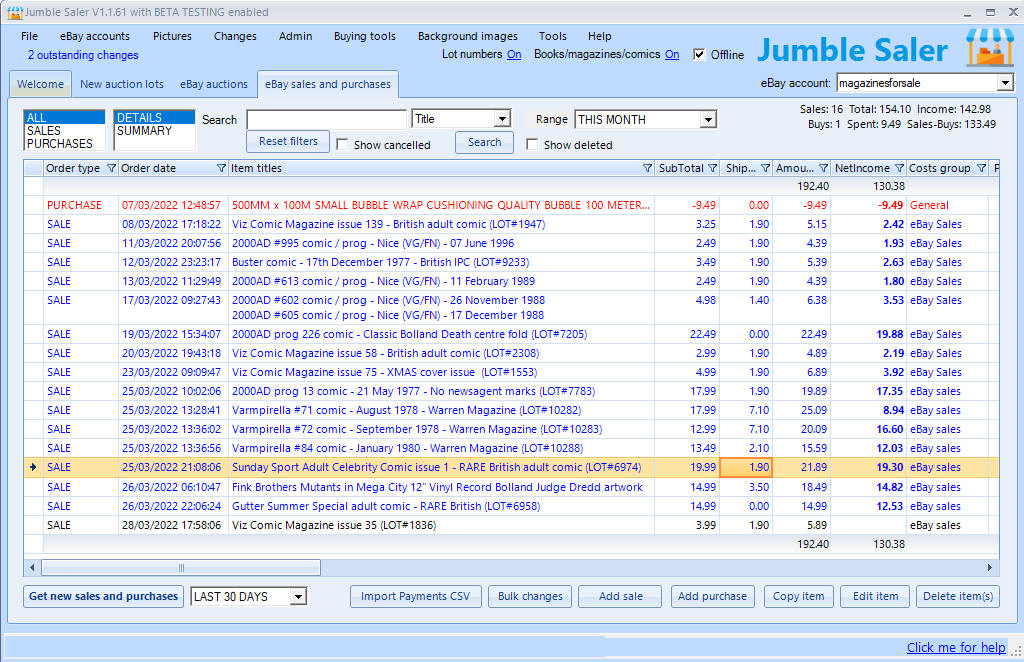
Task: Open the Help menu
Action: (600, 37)
